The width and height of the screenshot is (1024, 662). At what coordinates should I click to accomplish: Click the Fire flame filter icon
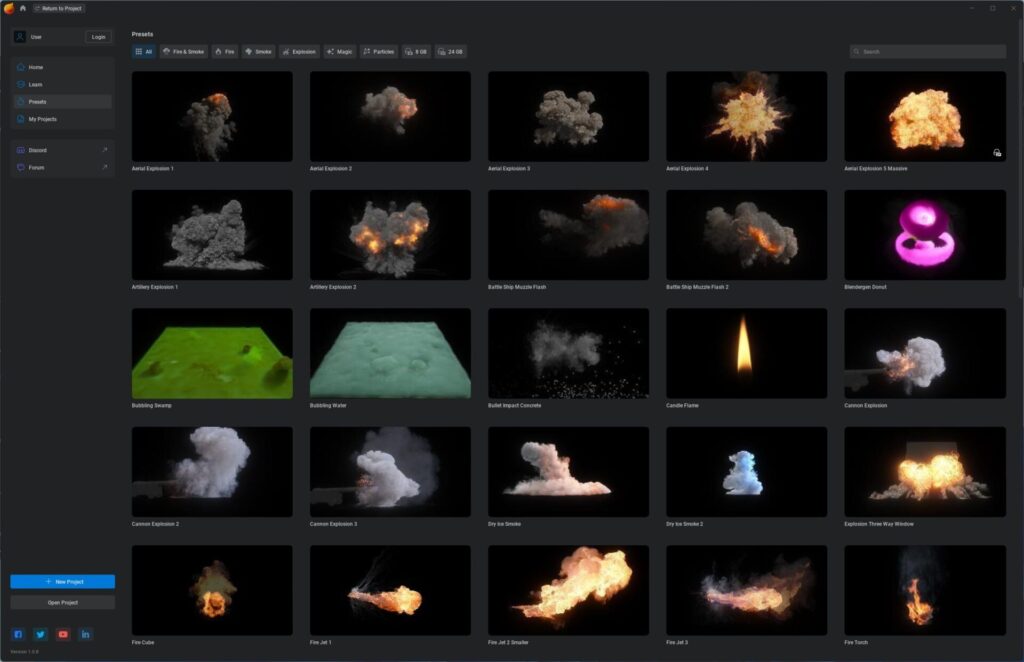point(218,51)
